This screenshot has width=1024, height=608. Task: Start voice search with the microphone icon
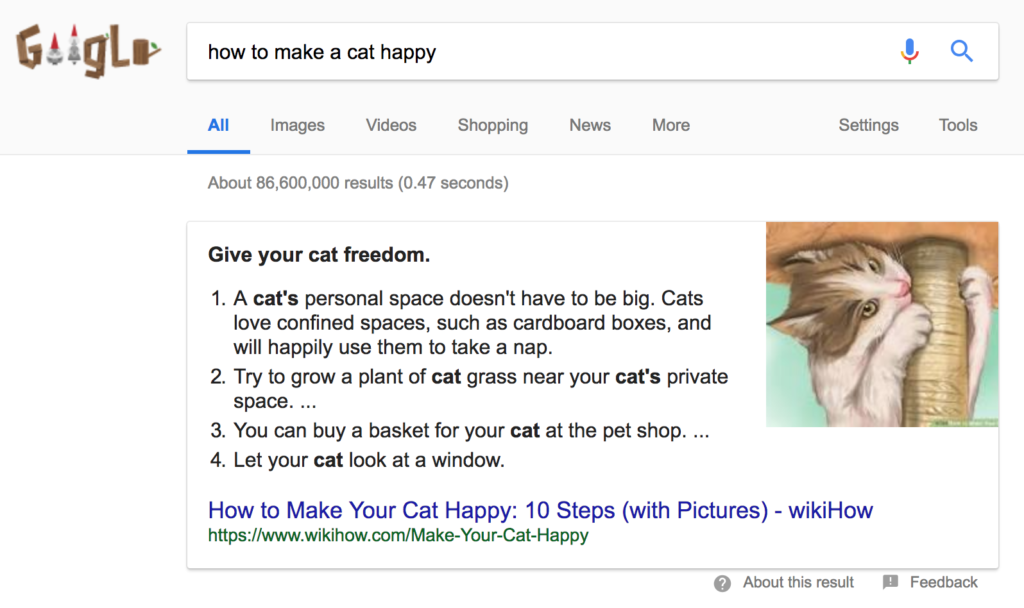pos(909,51)
